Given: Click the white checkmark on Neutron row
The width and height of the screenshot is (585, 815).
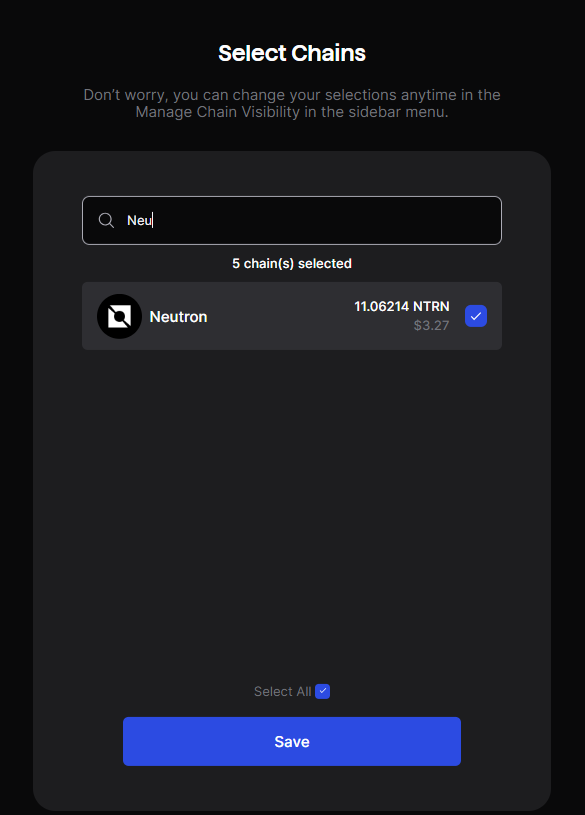Looking at the screenshot, I should coord(476,316).
